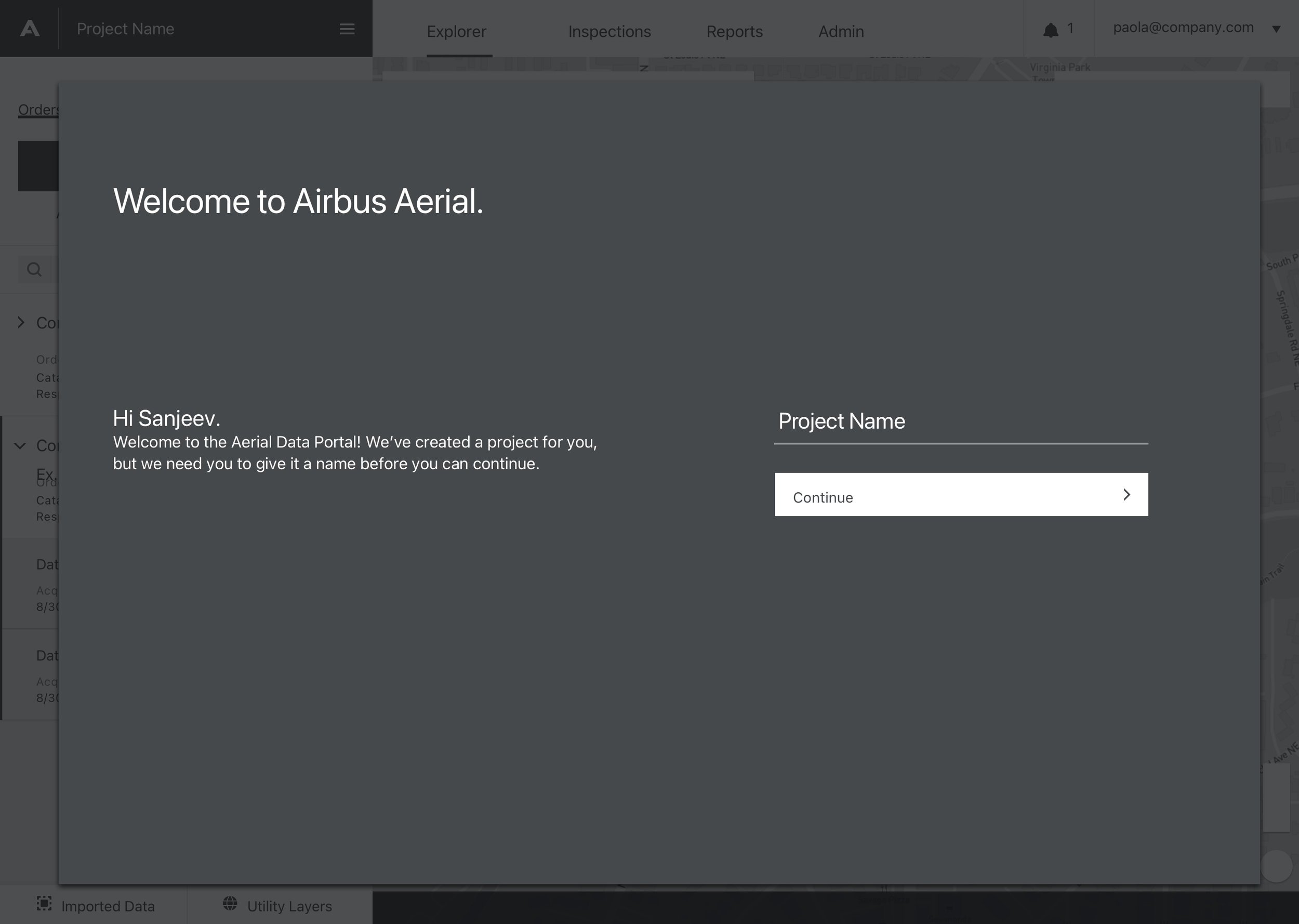
Task: Click the notifications bell icon
Action: coord(1051,30)
